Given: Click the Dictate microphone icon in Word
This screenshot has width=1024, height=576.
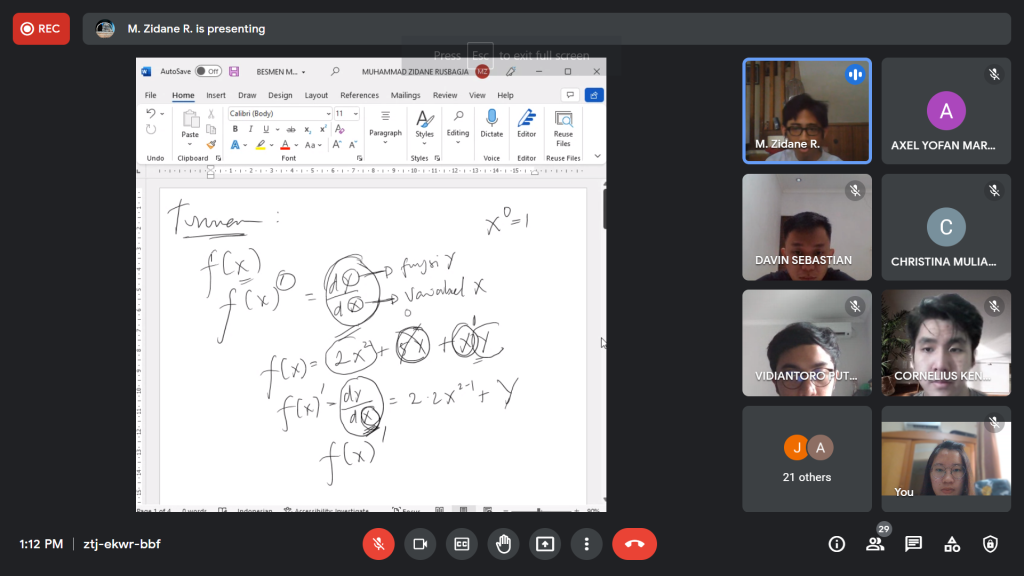Looking at the screenshot, I should tap(491, 119).
